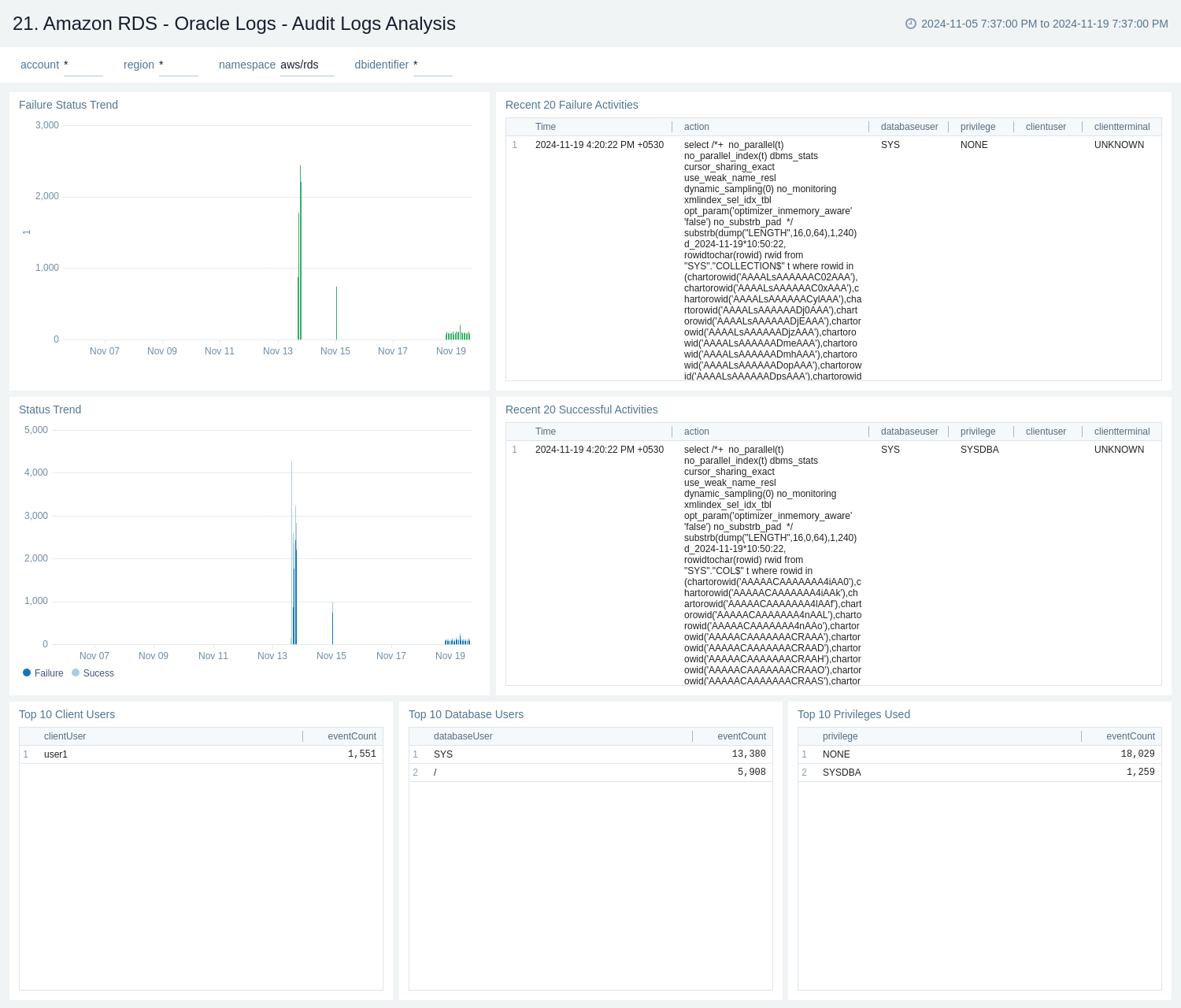Viewport: 1181px width, 1008px height.
Task: Toggle the Failure series in the legend
Action: [44, 673]
